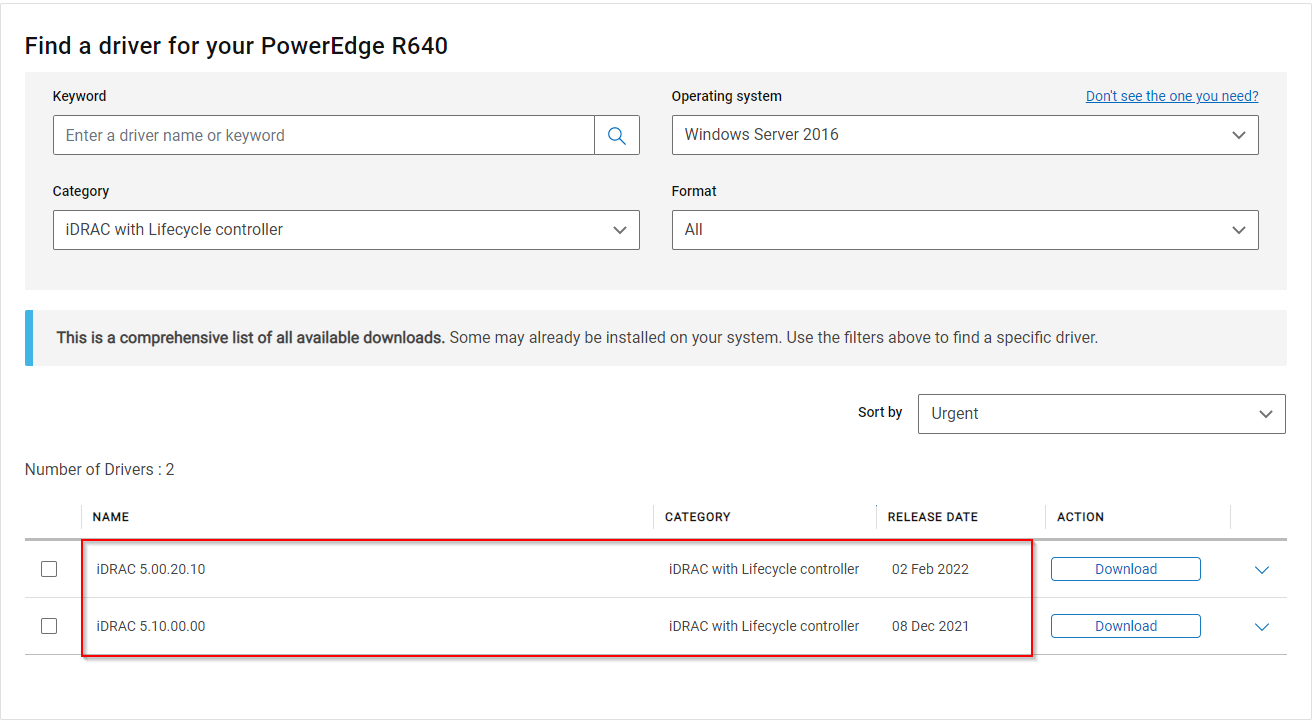Click the magnifier search icon

617,136
